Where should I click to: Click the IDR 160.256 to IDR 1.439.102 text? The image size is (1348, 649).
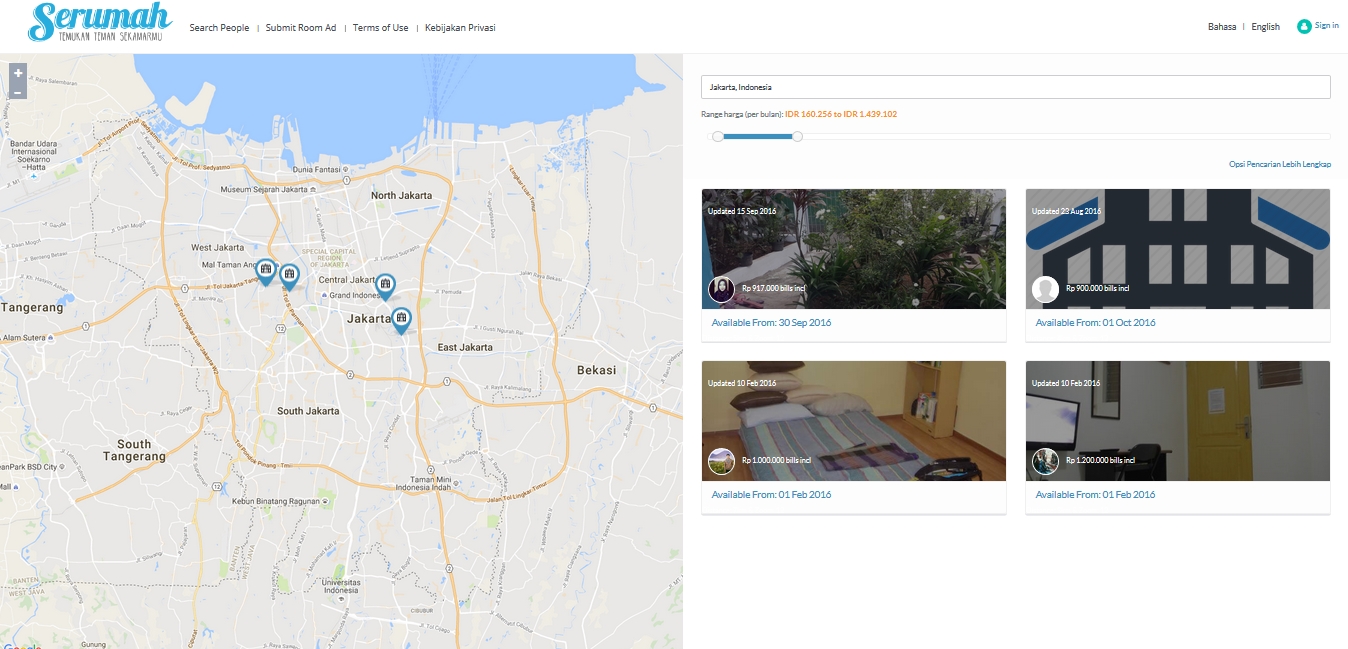841,114
